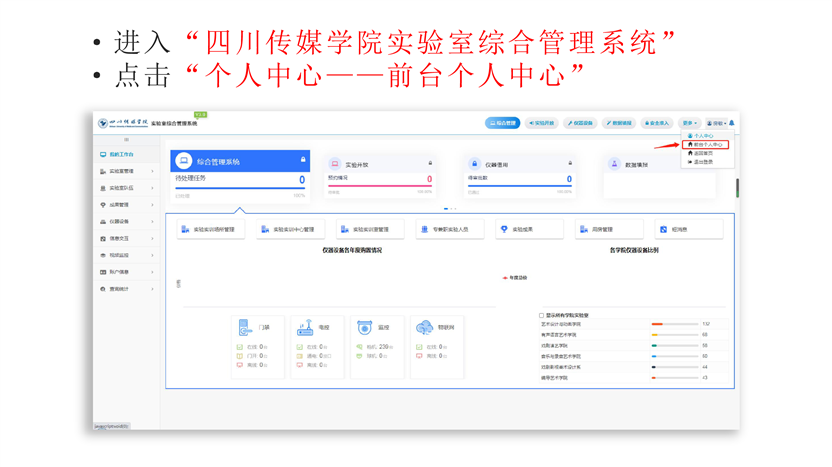The image size is (832, 467).
Task: Click the lock icon on 综合管理系统 card
Action: [x=303, y=160]
